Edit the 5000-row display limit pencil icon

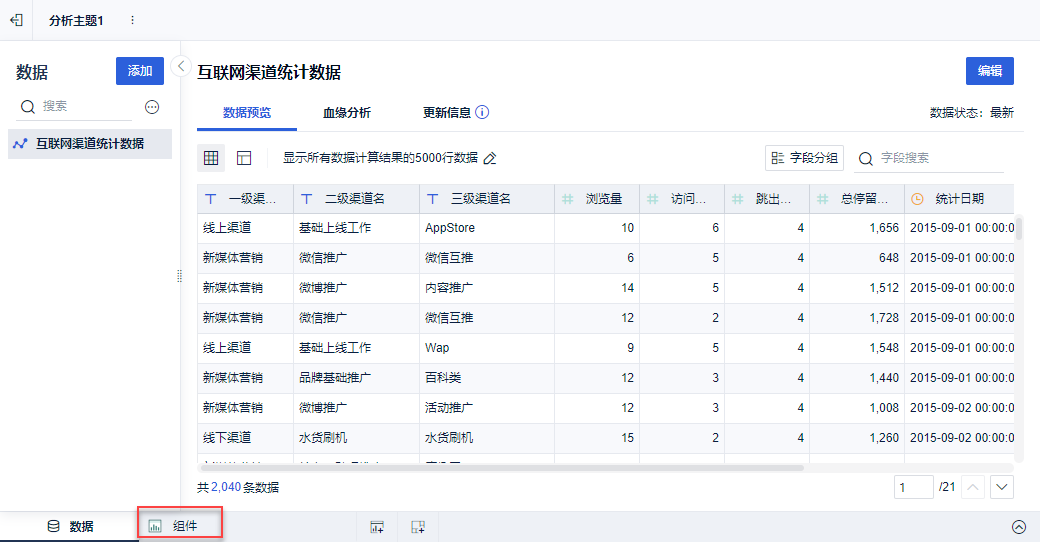pyautogui.click(x=490, y=158)
